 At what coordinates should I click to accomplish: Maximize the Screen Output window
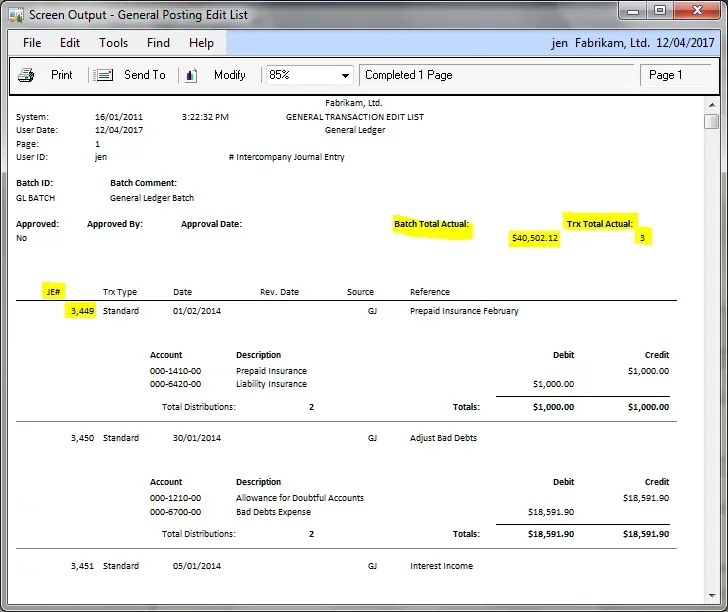[x=660, y=11]
